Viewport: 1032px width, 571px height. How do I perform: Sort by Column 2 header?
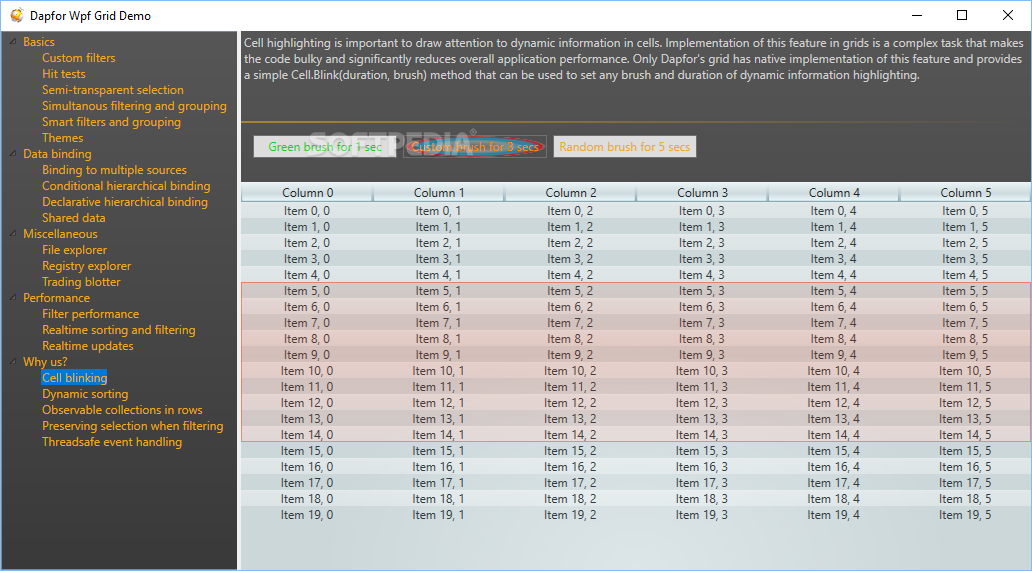(x=571, y=193)
